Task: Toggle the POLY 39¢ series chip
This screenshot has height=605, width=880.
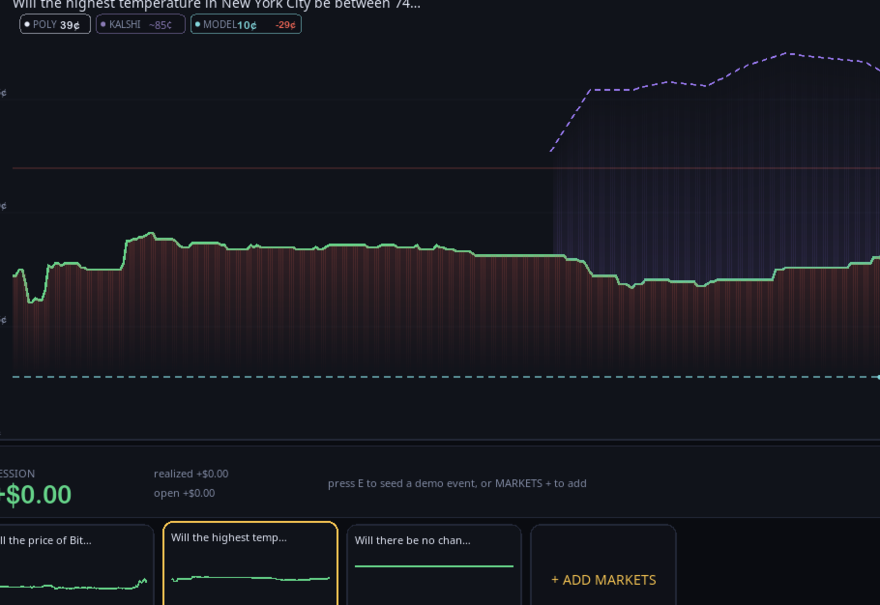Action: [x=55, y=24]
